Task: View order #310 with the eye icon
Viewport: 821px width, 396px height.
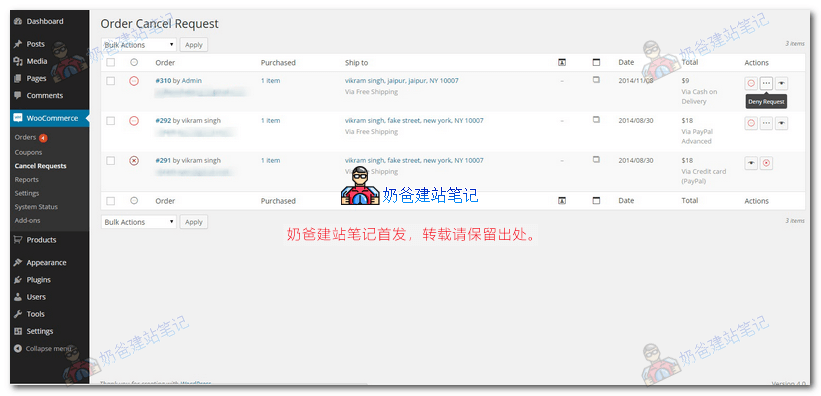Action: pos(781,83)
